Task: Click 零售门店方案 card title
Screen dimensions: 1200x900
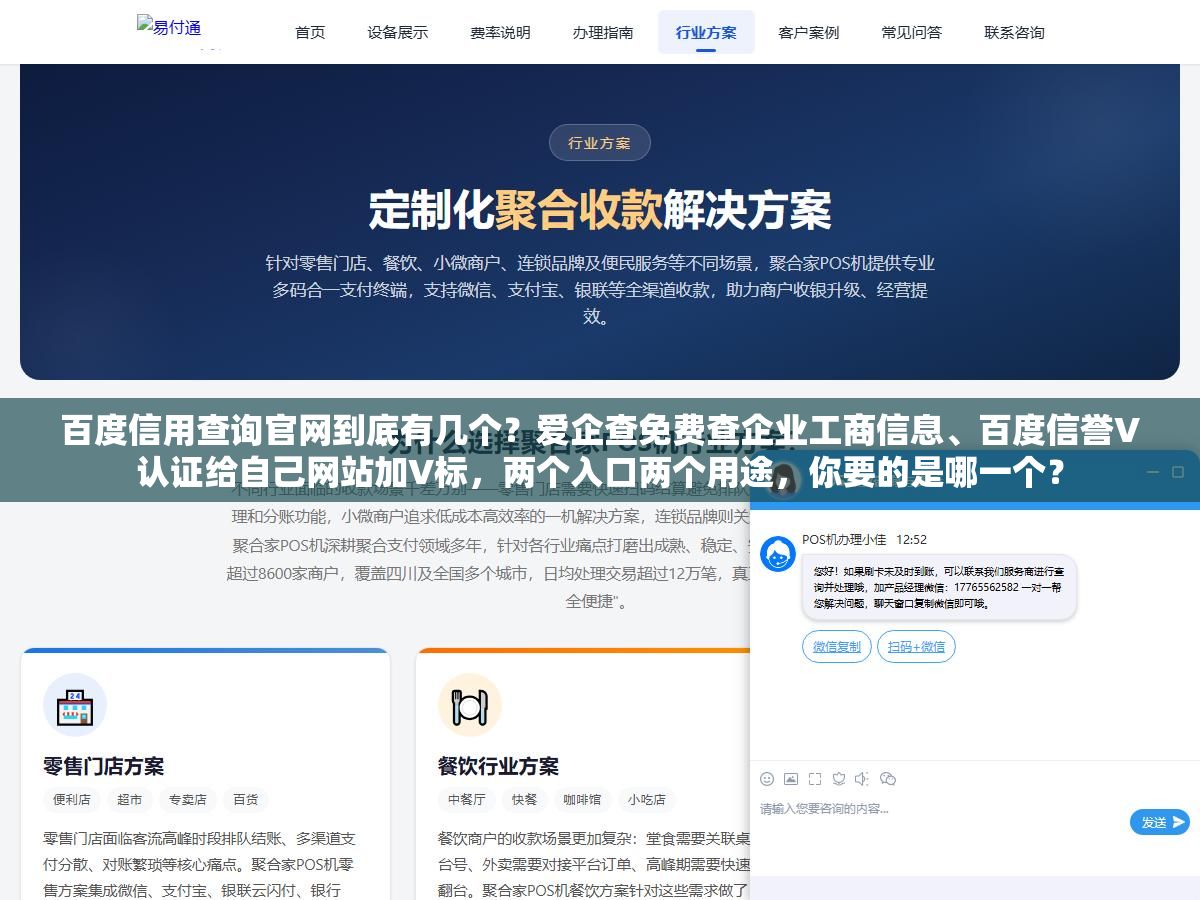Action: point(104,766)
